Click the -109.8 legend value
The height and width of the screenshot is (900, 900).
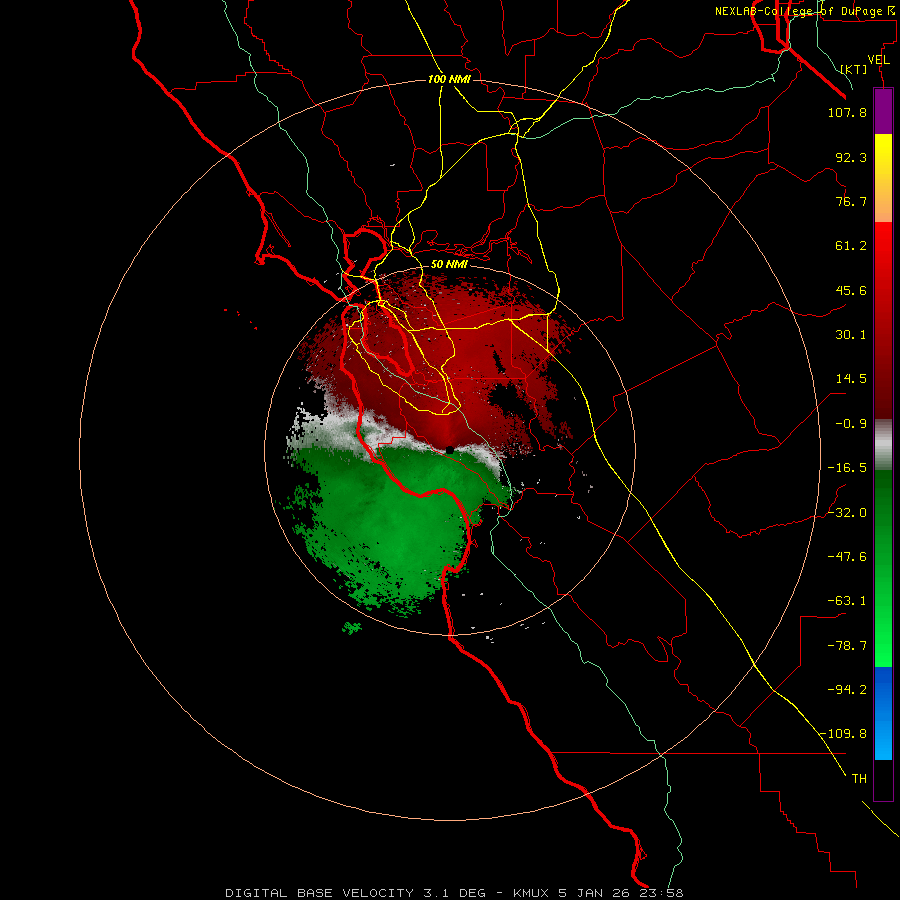pos(844,734)
